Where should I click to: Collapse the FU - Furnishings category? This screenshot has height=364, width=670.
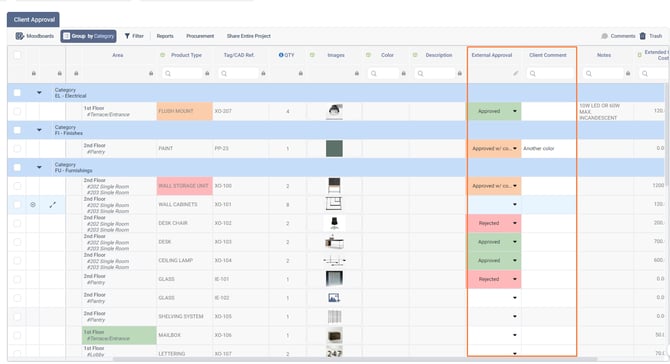tap(39, 167)
